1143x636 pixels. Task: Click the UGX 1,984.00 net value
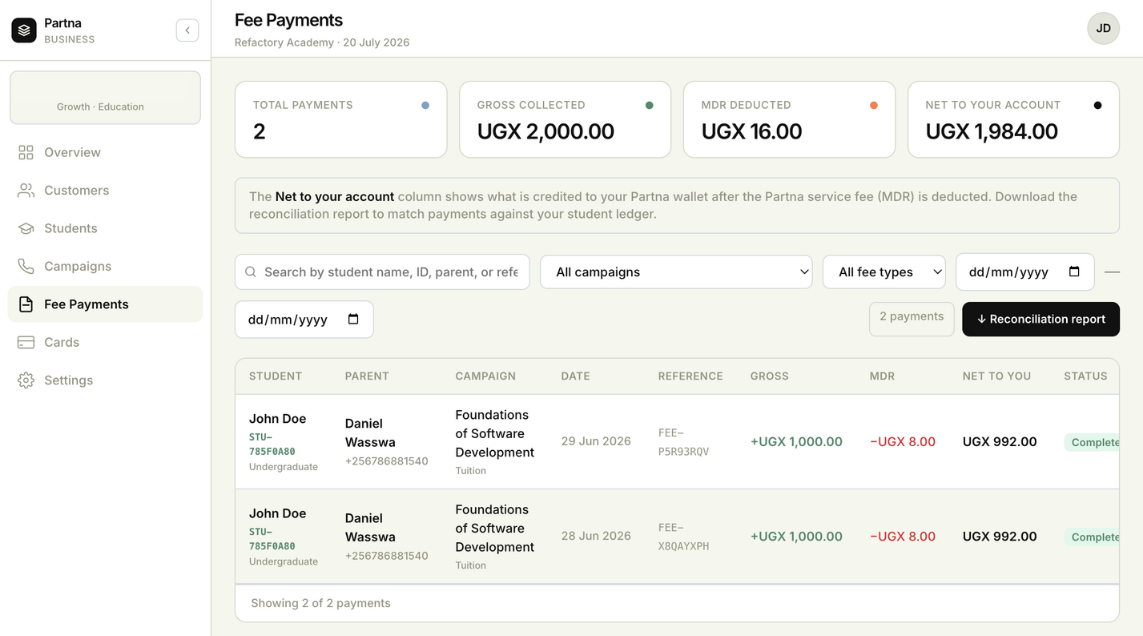pyautogui.click(x=991, y=131)
